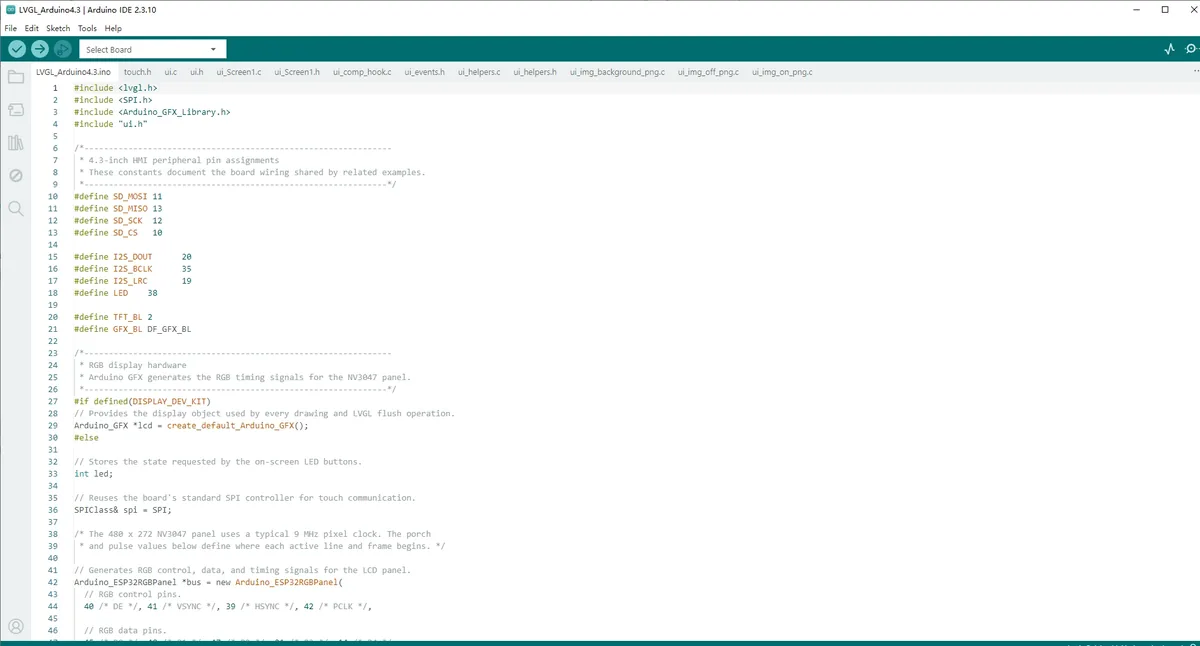Click the account profile icon
Viewport: 1200px width, 646px height.
tap(16, 627)
